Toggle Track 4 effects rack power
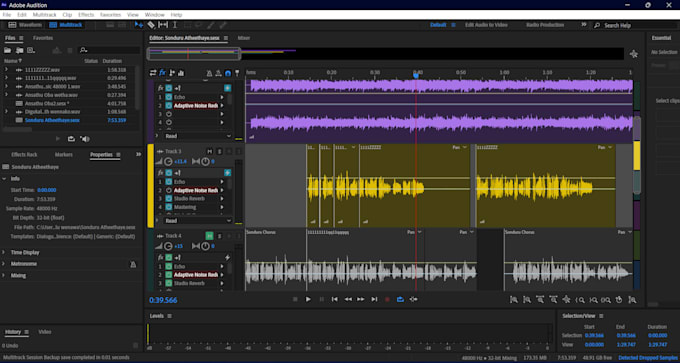The image size is (680, 363). (x=169, y=257)
